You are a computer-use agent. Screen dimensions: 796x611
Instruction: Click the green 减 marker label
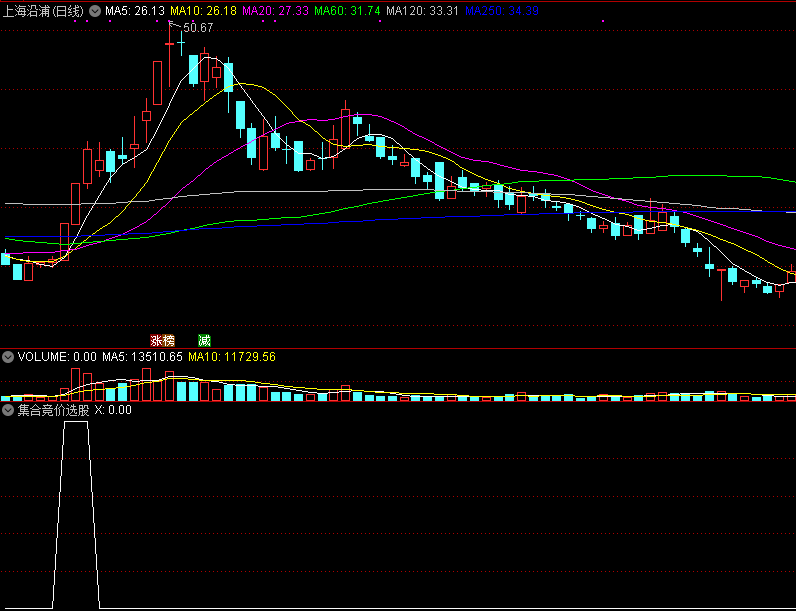(x=205, y=341)
